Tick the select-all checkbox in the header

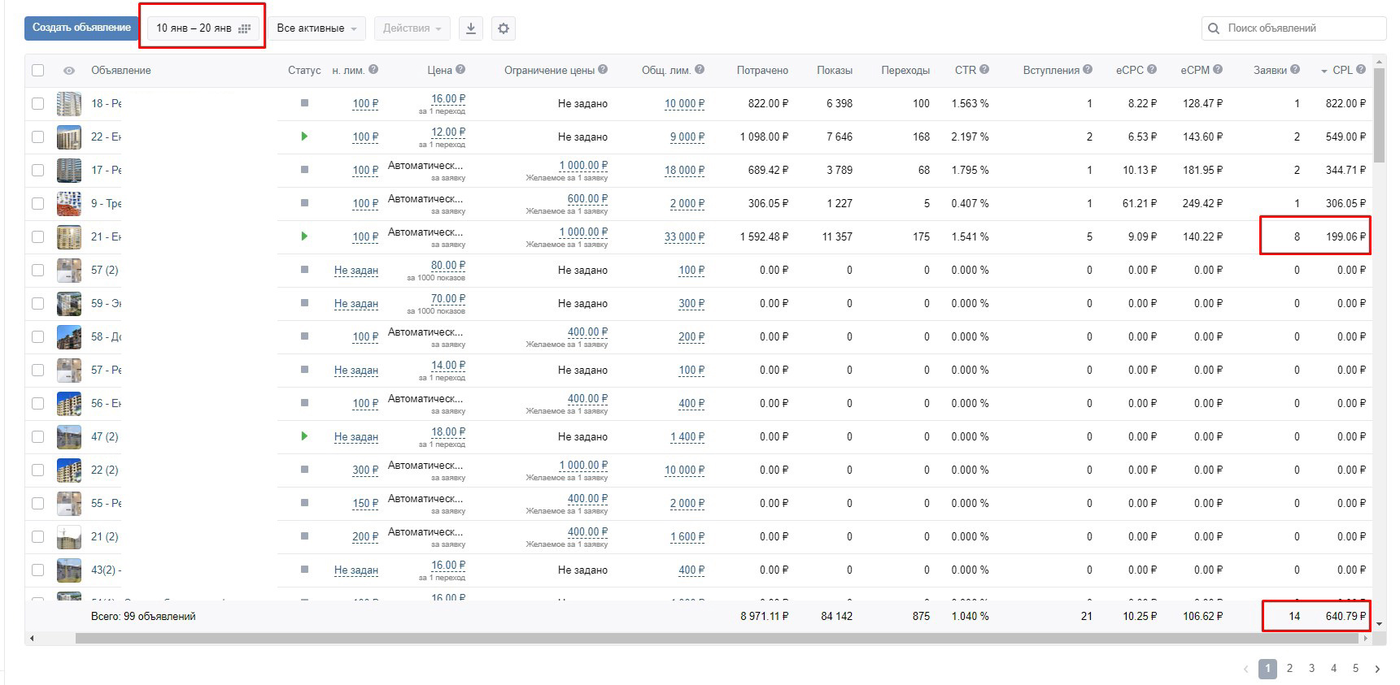pos(38,70)
